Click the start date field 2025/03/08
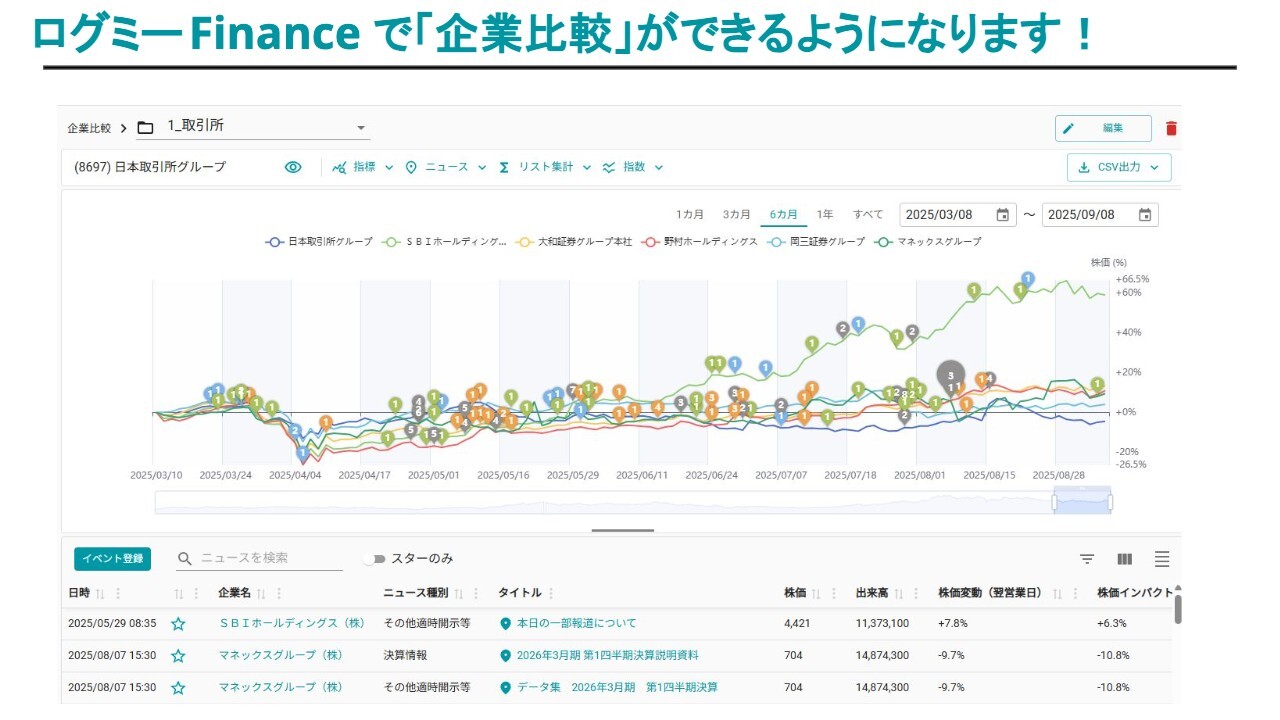1280x720 pixels. point(957,215)
